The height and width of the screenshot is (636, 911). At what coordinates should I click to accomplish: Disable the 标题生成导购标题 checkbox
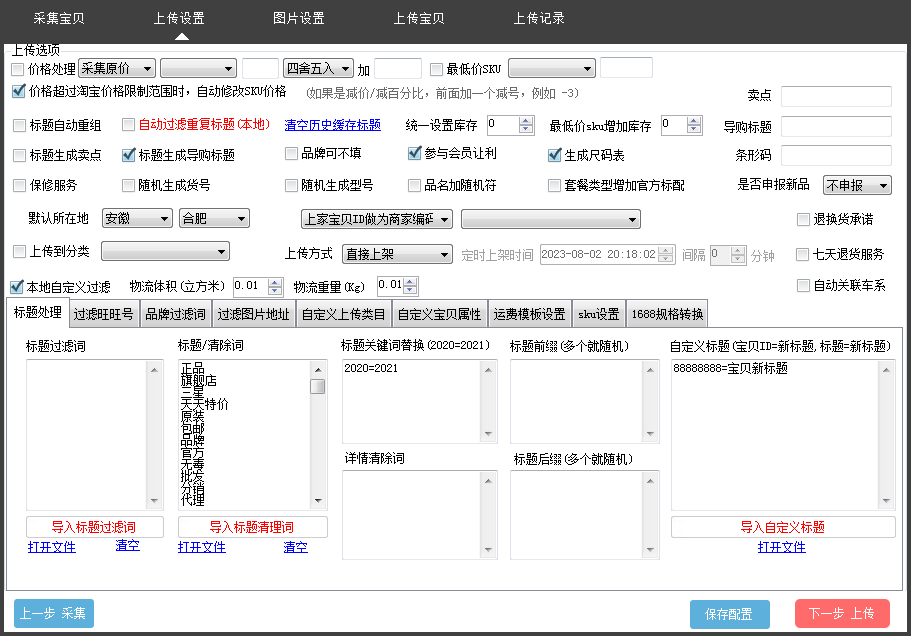point(129,155)
